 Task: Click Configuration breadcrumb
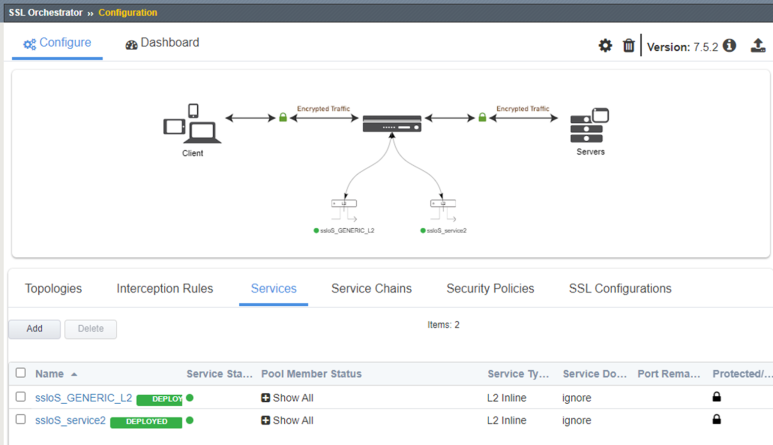pyautogui.click(x=128, y=13)
